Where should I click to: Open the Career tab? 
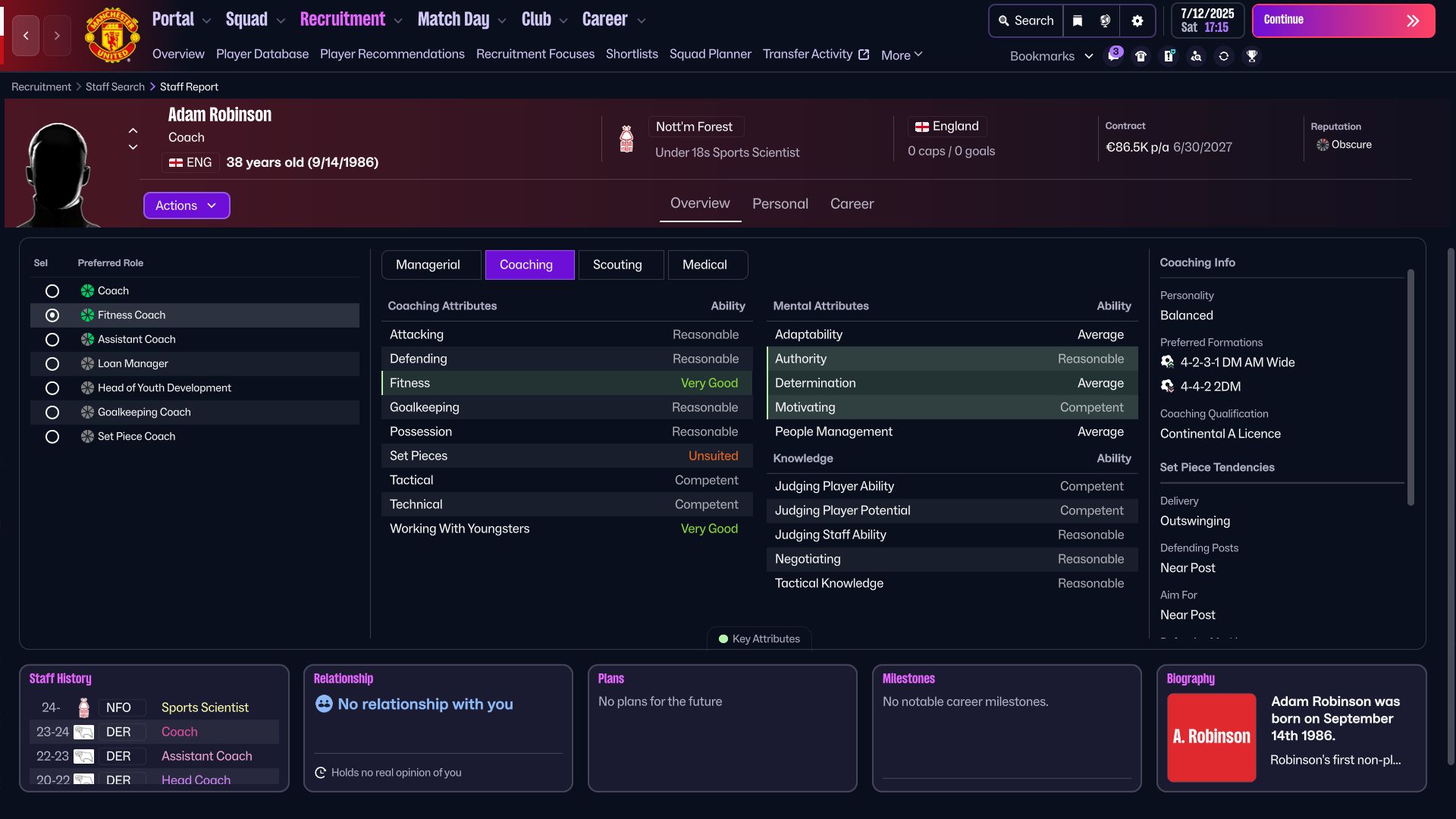[x=852, y=204]
